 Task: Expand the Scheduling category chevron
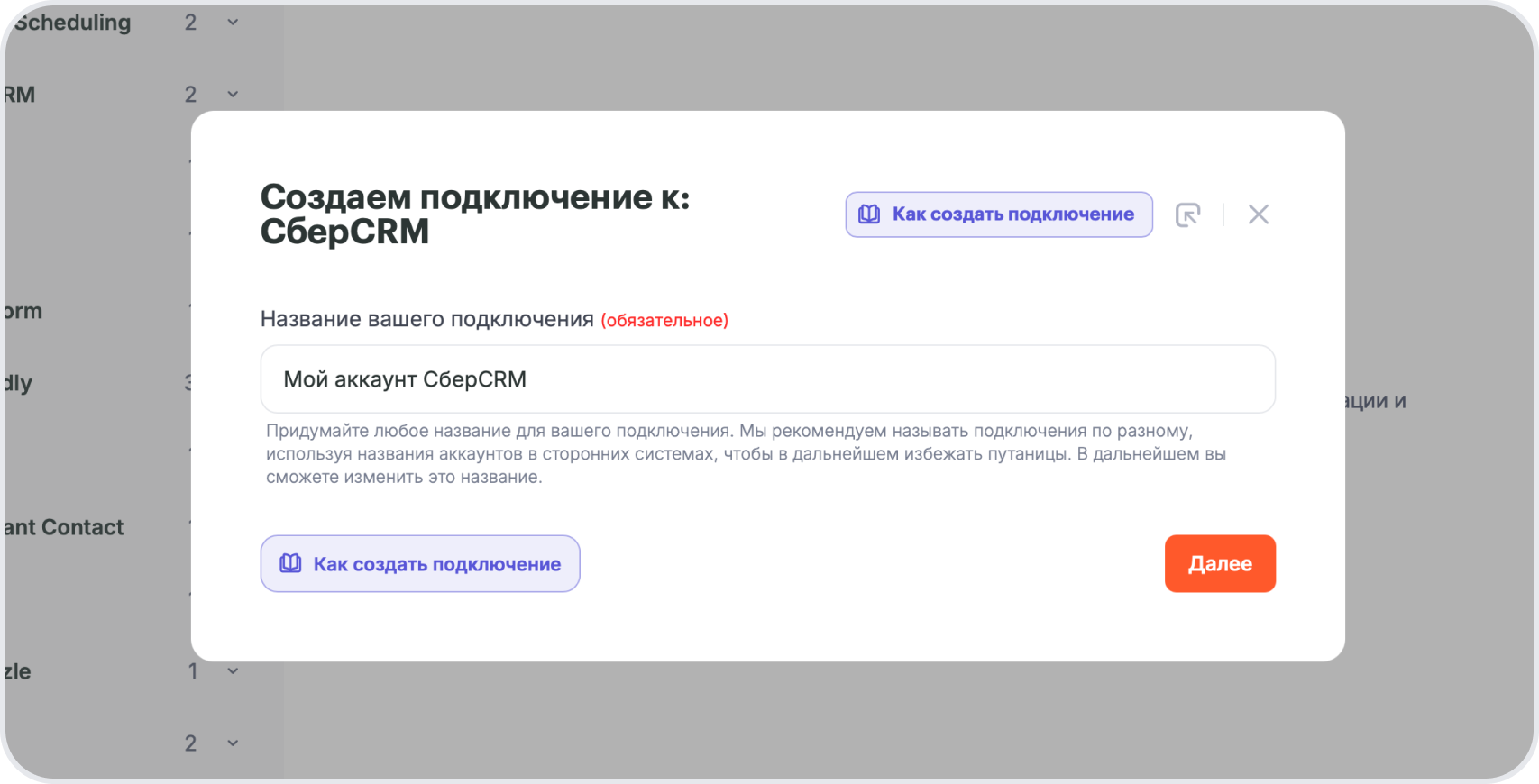[x=233, y=23]
